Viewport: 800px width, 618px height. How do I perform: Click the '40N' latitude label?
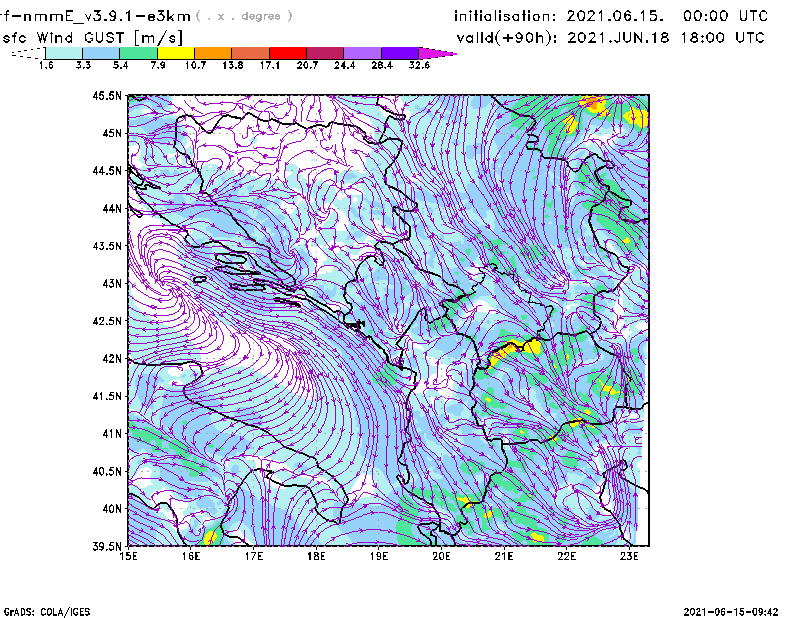point(112,508)
